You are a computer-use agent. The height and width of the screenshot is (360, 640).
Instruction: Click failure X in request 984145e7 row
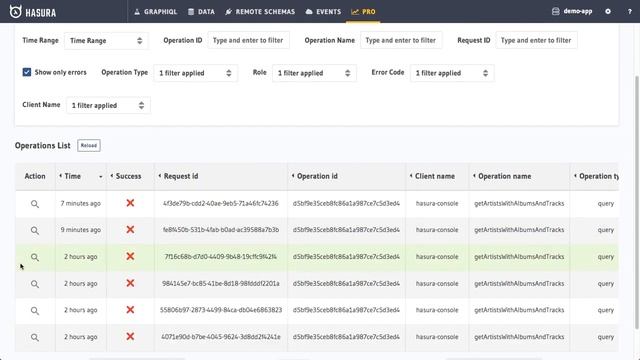(130, 283)
